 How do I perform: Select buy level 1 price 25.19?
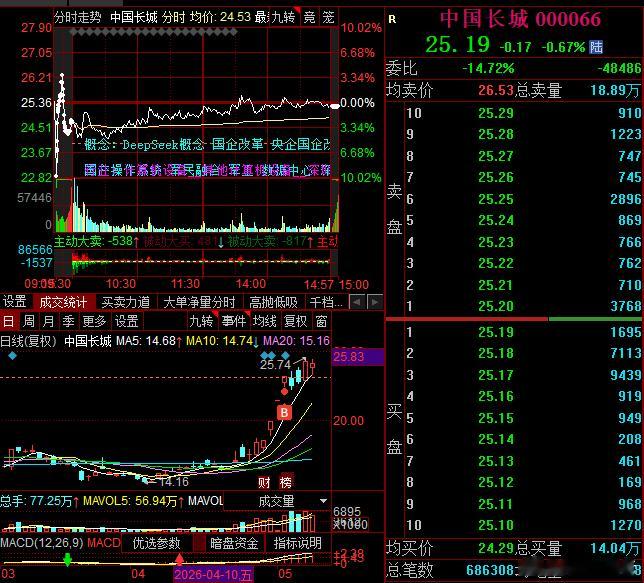coord(496,332)
